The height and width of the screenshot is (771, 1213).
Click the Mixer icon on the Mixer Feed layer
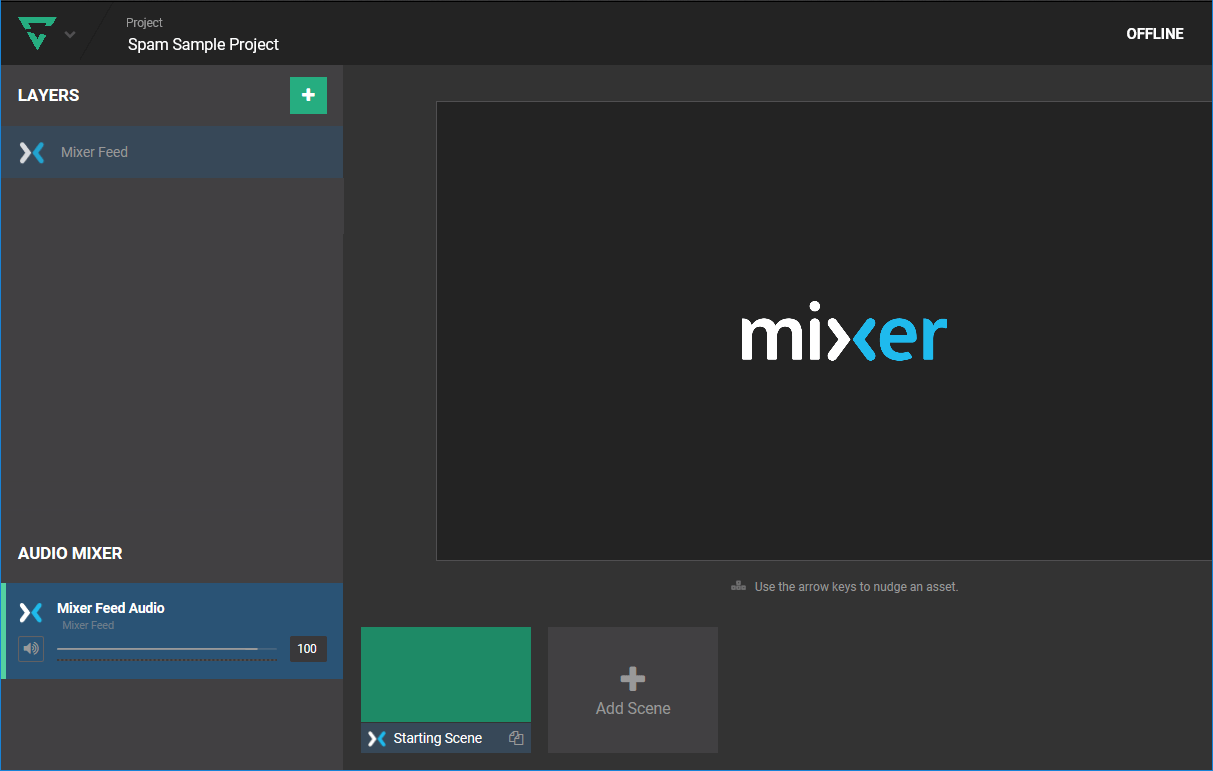[x=31, y=151]
